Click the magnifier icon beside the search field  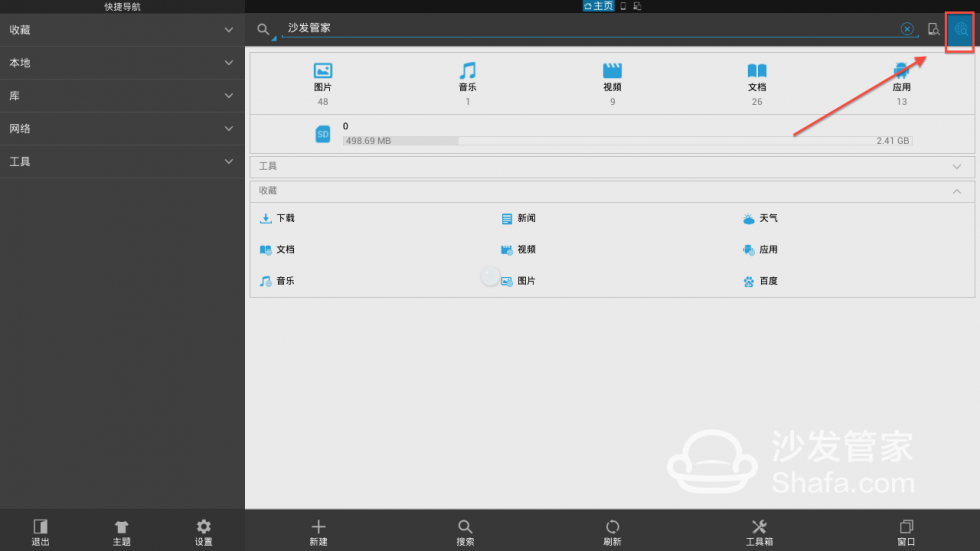coord(263,29)
